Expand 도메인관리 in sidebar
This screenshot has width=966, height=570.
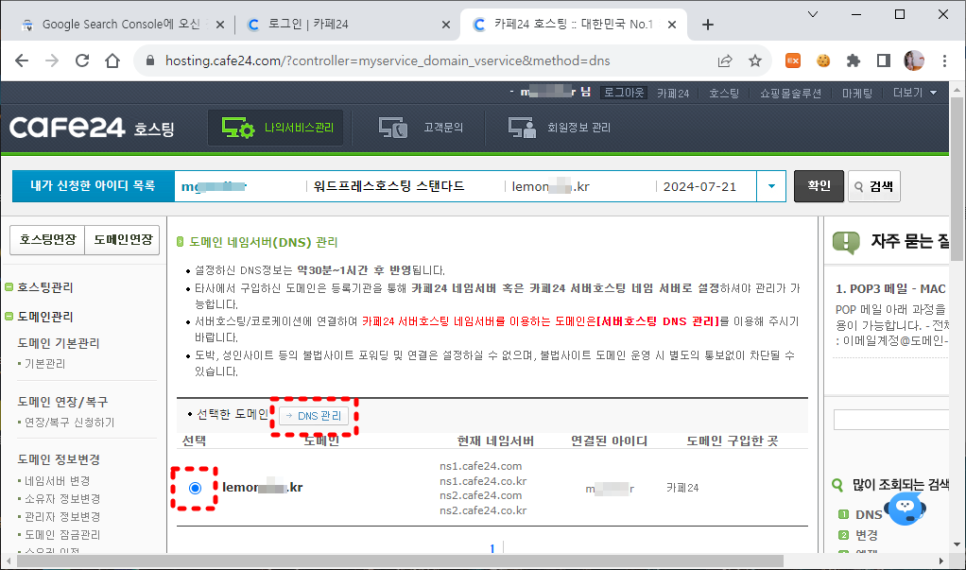coord(44,317)
